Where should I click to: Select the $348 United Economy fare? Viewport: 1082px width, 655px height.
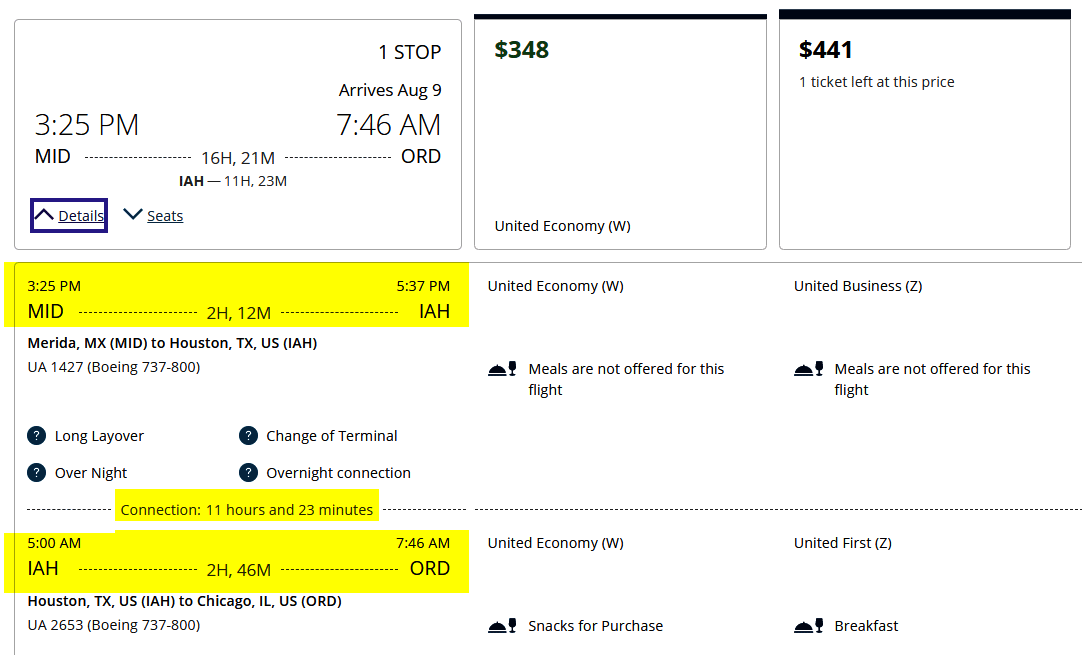(620, 132)
